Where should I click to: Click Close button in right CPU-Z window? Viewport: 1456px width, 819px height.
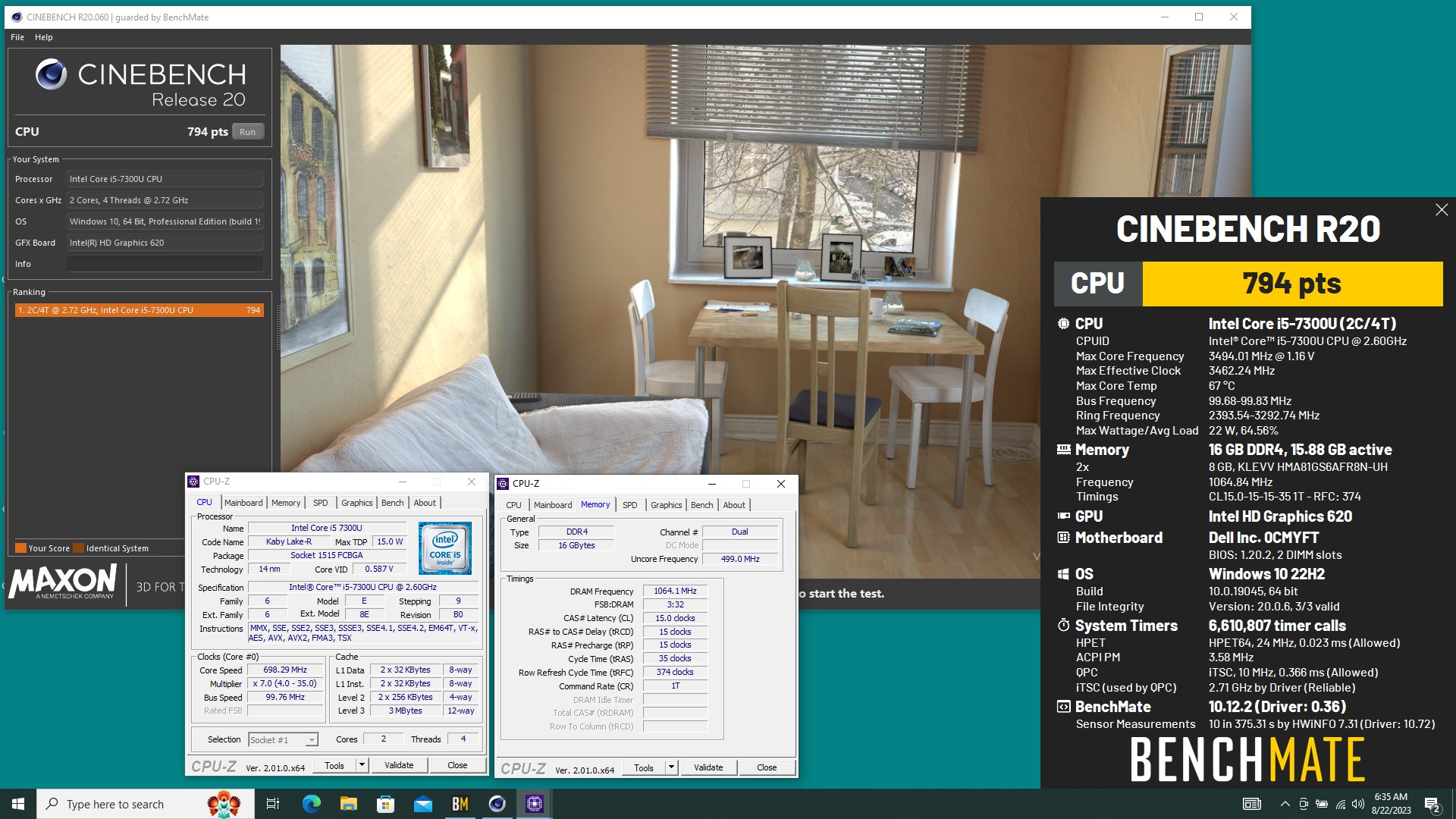pos(767,767)
